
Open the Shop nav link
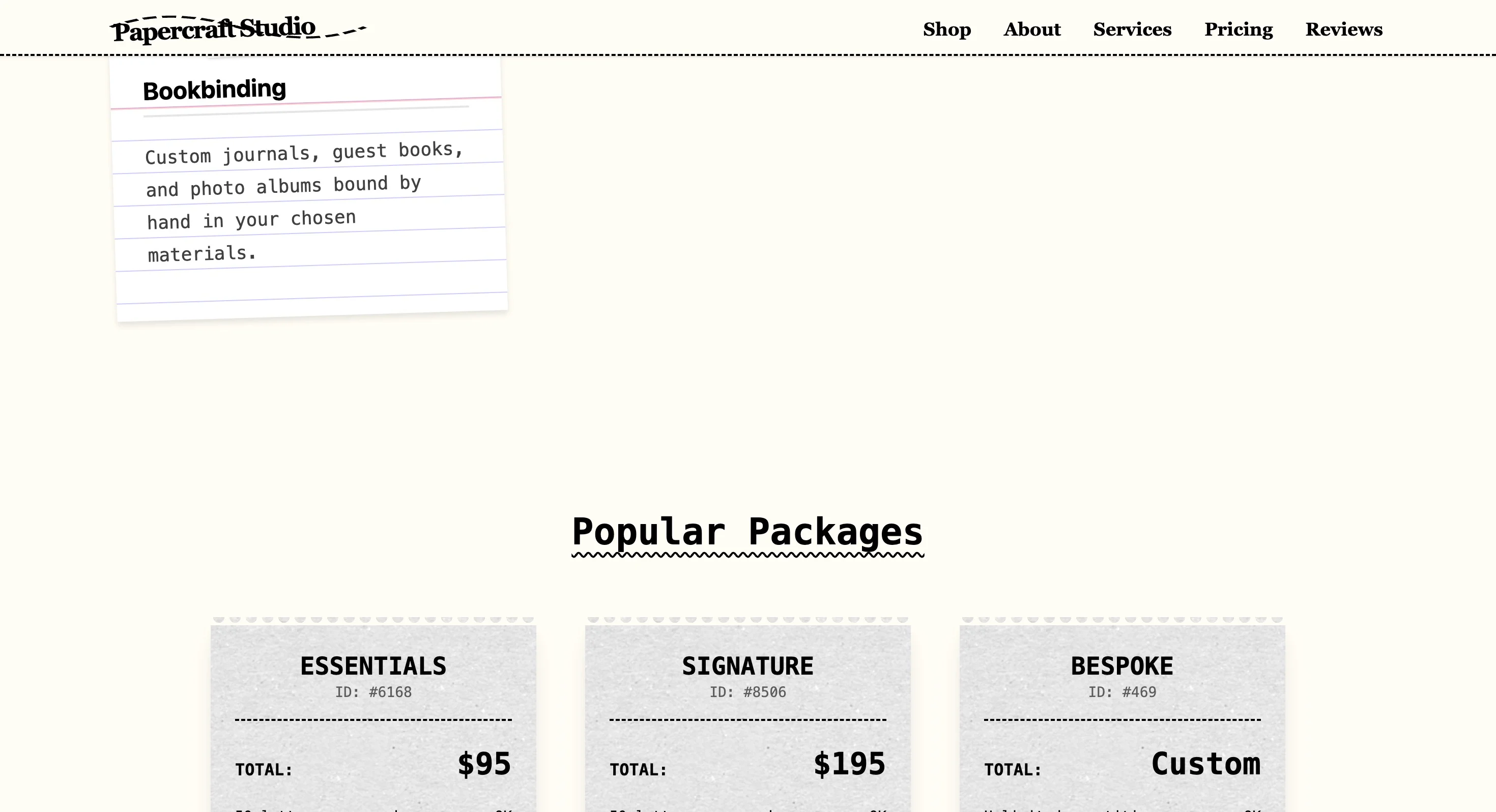(946, 29)
